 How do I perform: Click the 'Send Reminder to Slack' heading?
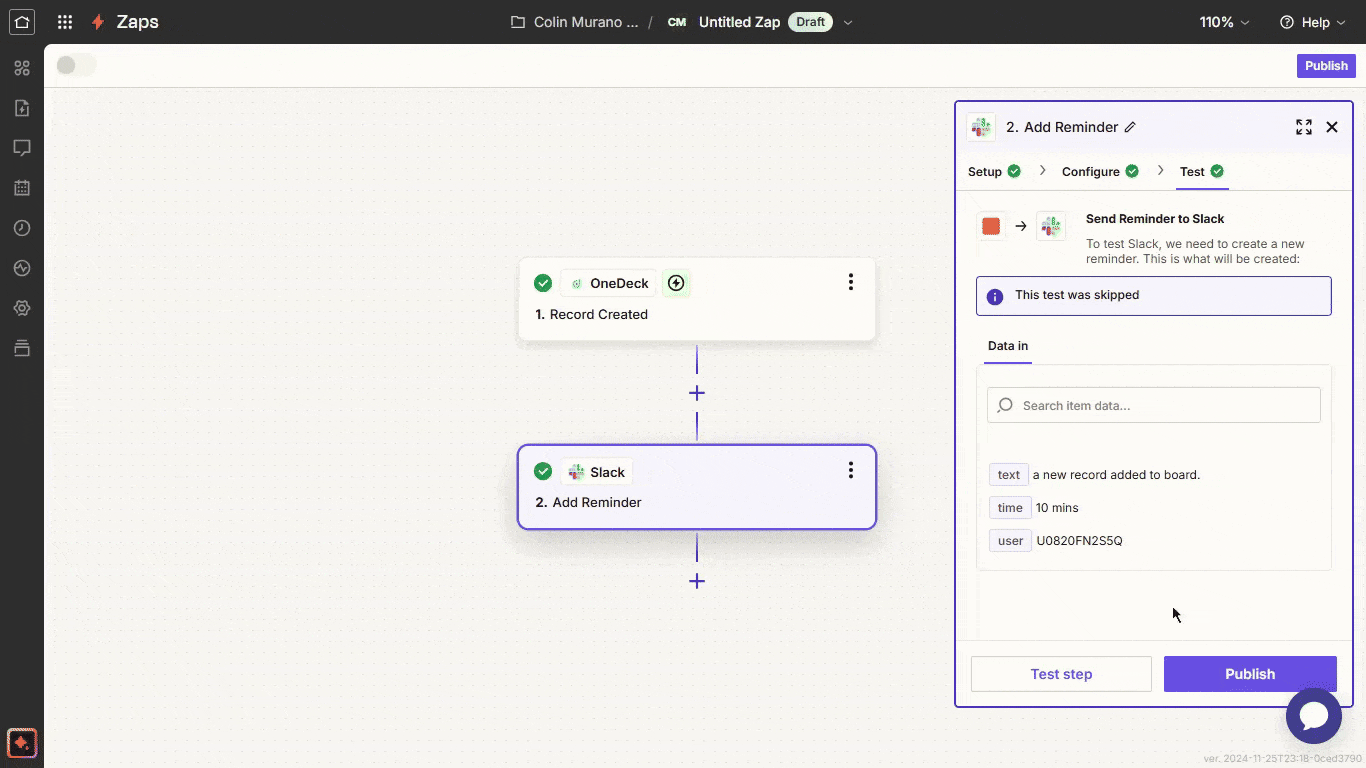click(x=1155, y=219)
